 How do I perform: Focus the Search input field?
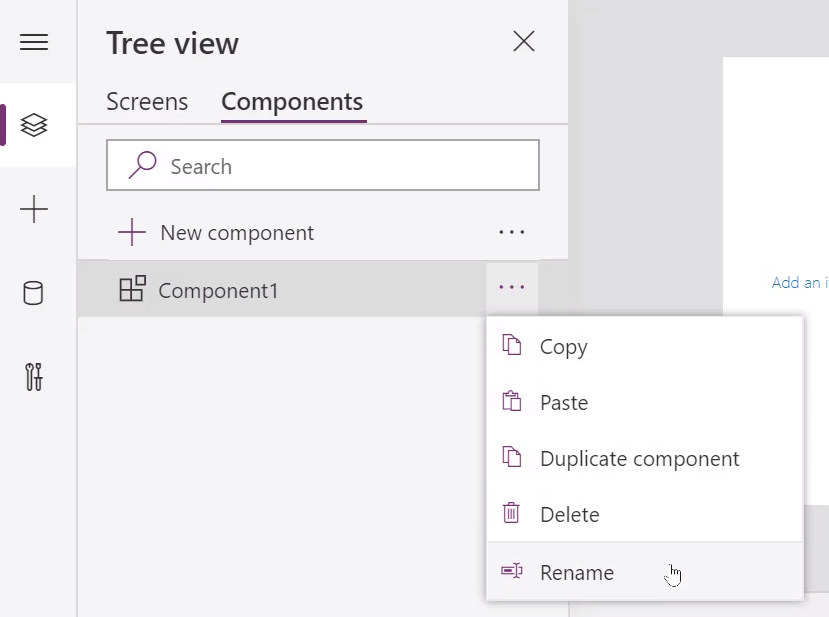[323, 165]
